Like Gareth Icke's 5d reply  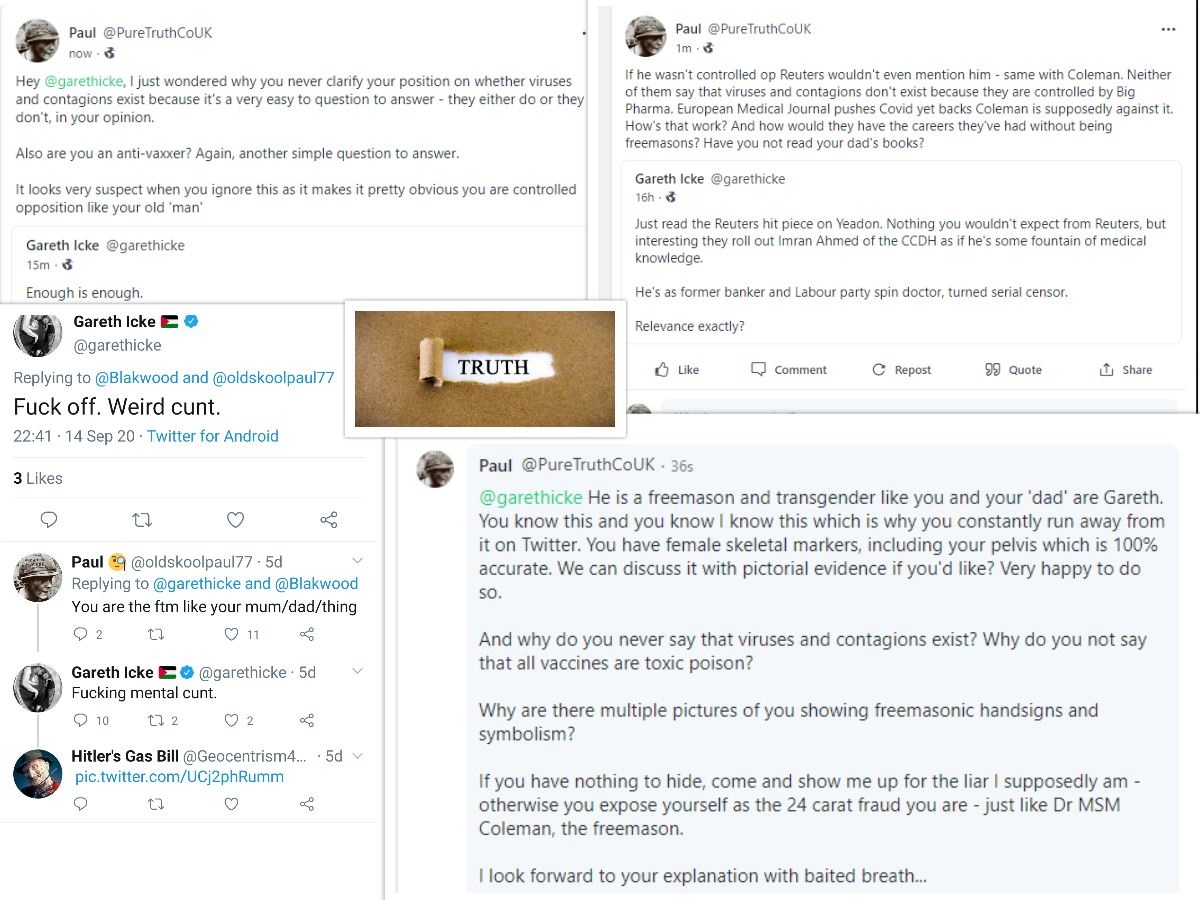point(231,720)
